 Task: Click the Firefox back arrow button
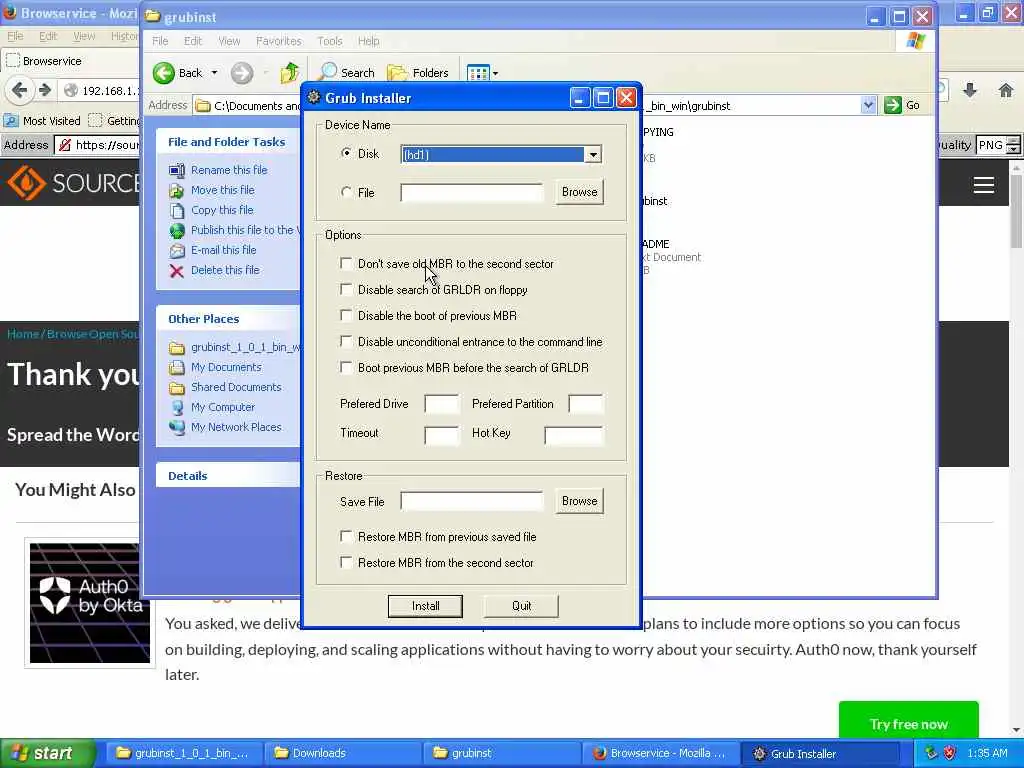click(x=20, y=90)
